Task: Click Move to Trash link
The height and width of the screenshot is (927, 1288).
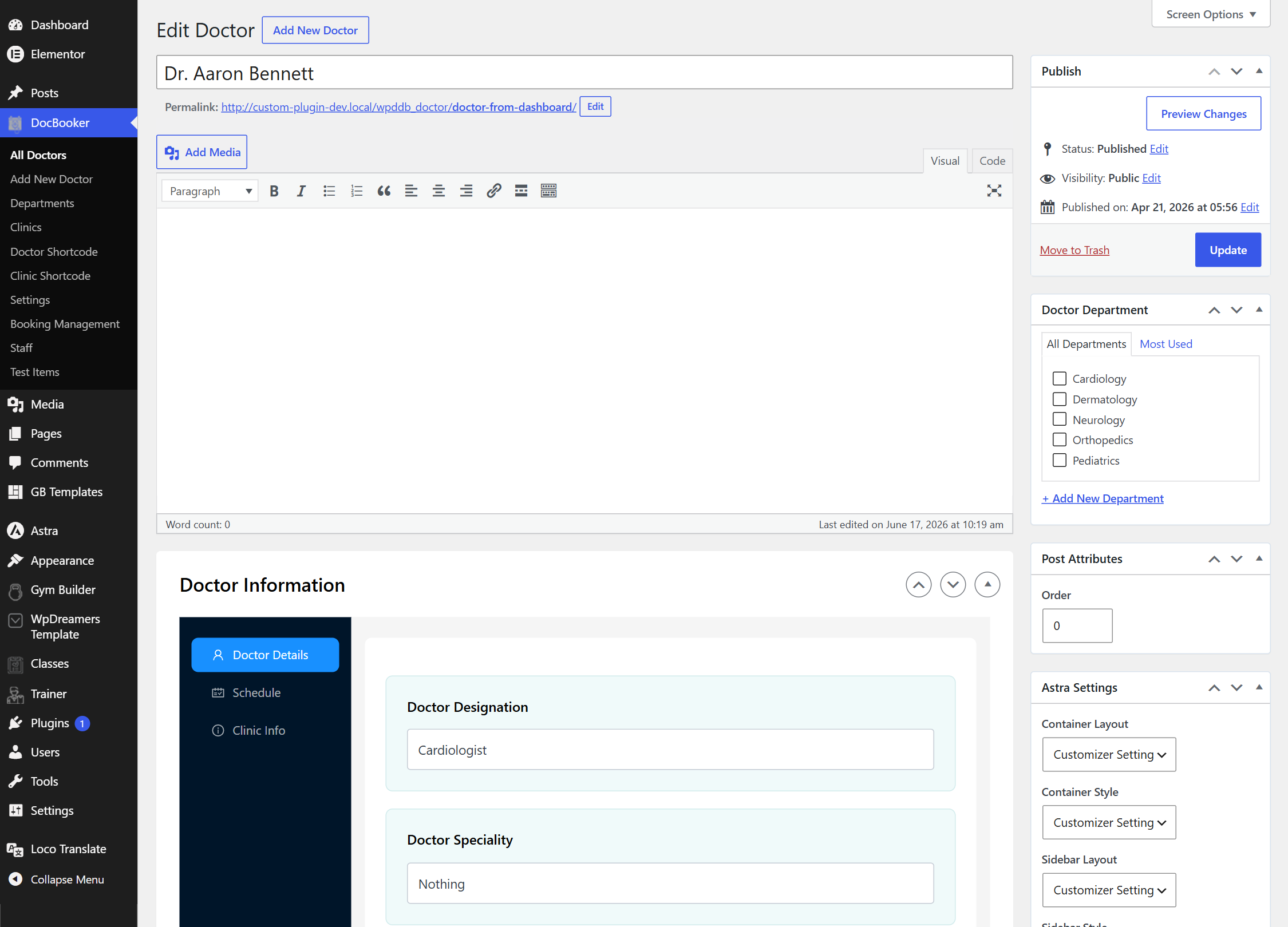Action: coord(1074,251)
